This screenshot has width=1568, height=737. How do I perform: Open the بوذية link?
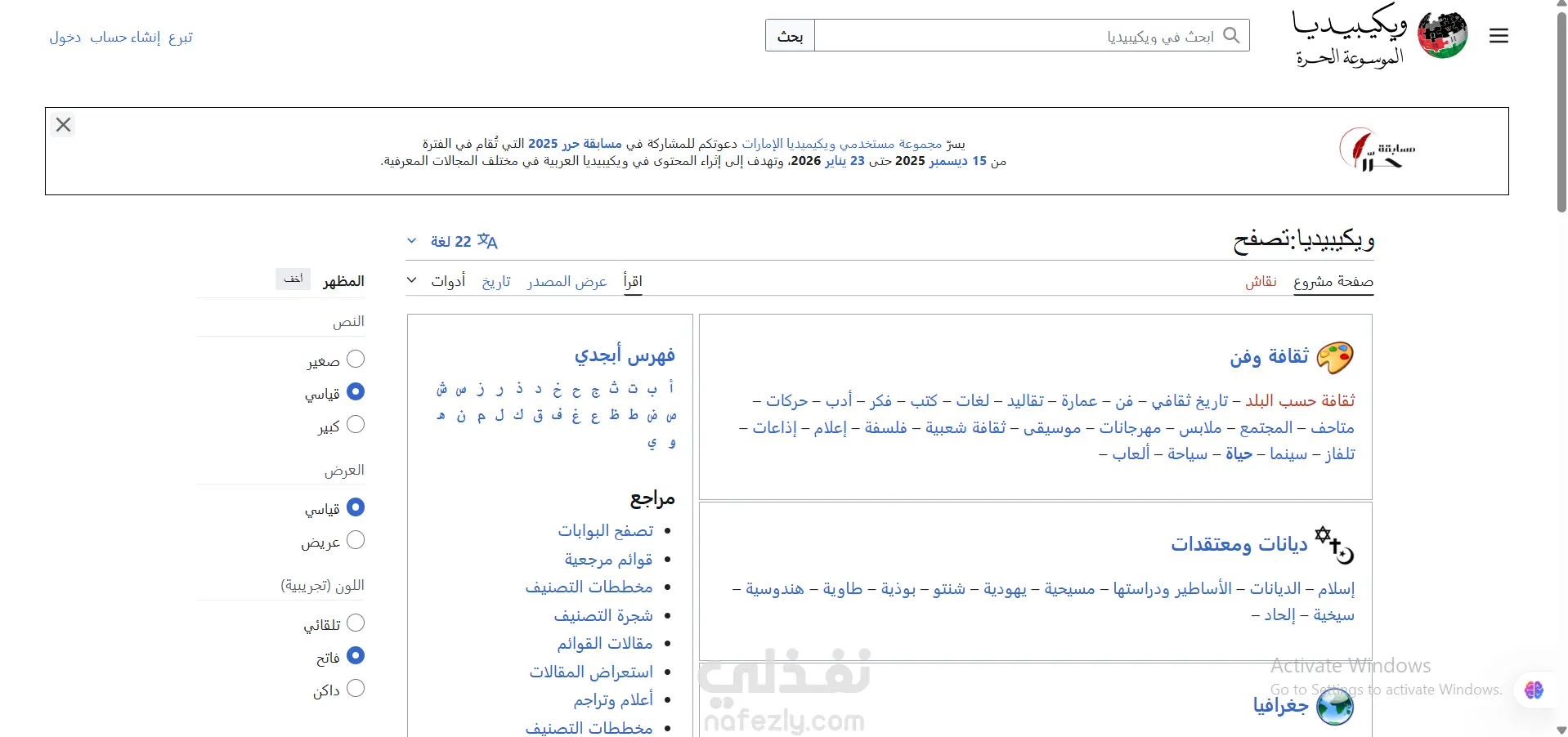(898, 589)
